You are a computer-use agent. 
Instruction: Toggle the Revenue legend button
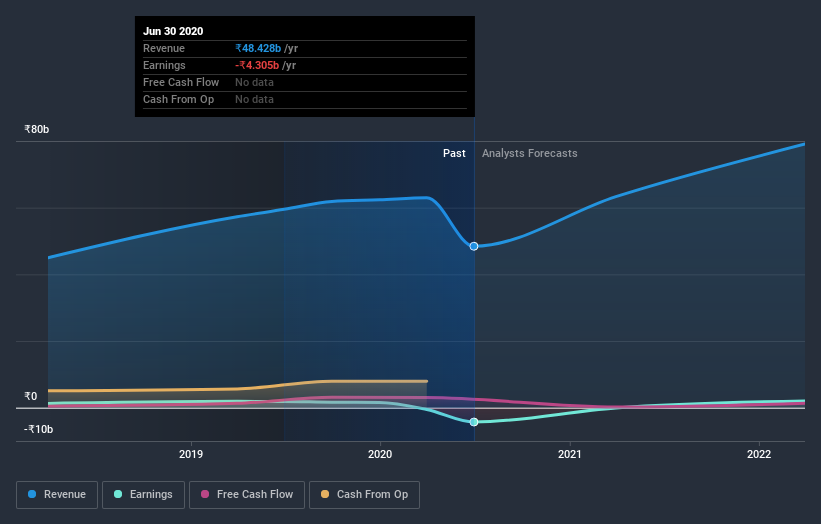point(57,495)
